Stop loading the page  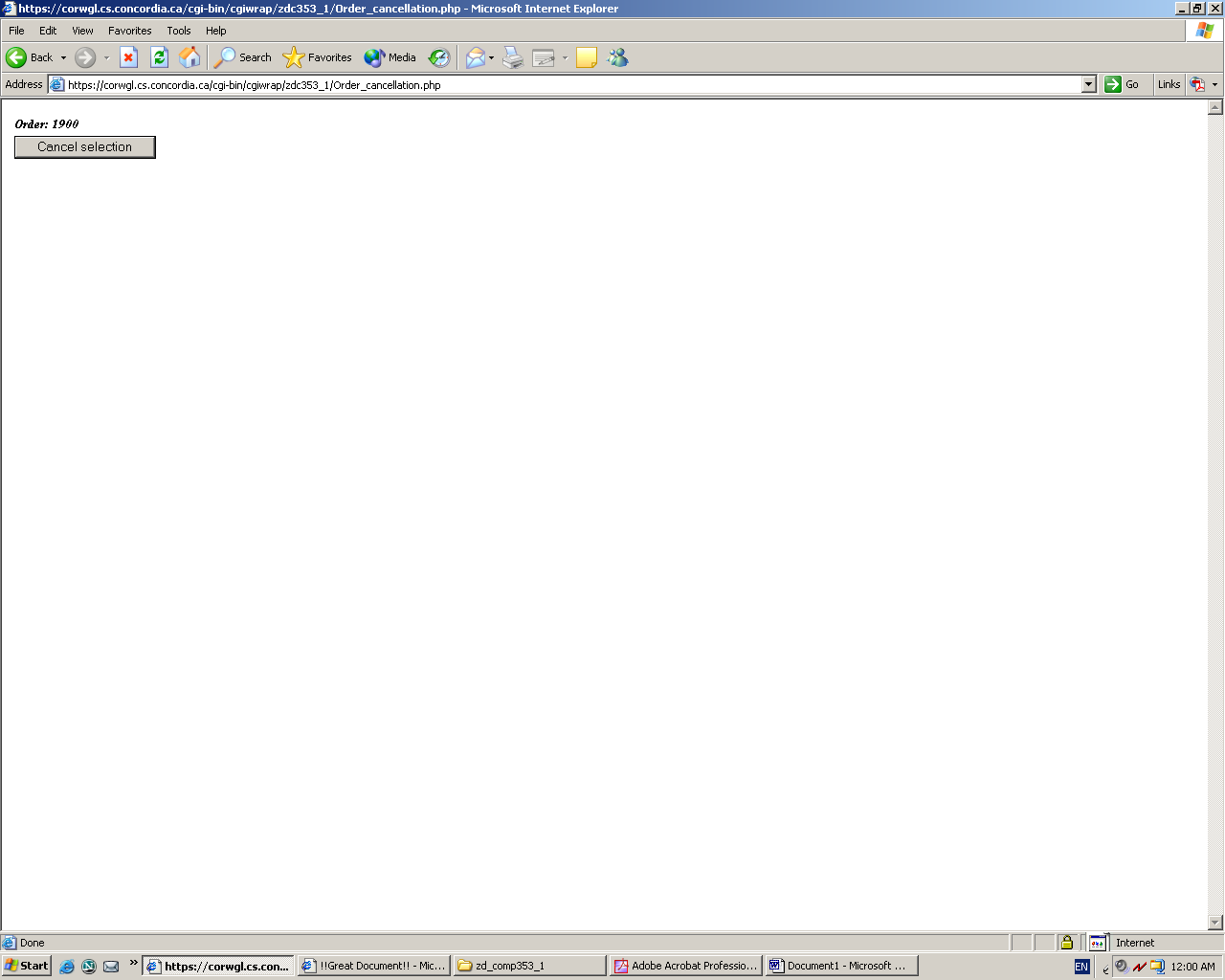[128, 57]
